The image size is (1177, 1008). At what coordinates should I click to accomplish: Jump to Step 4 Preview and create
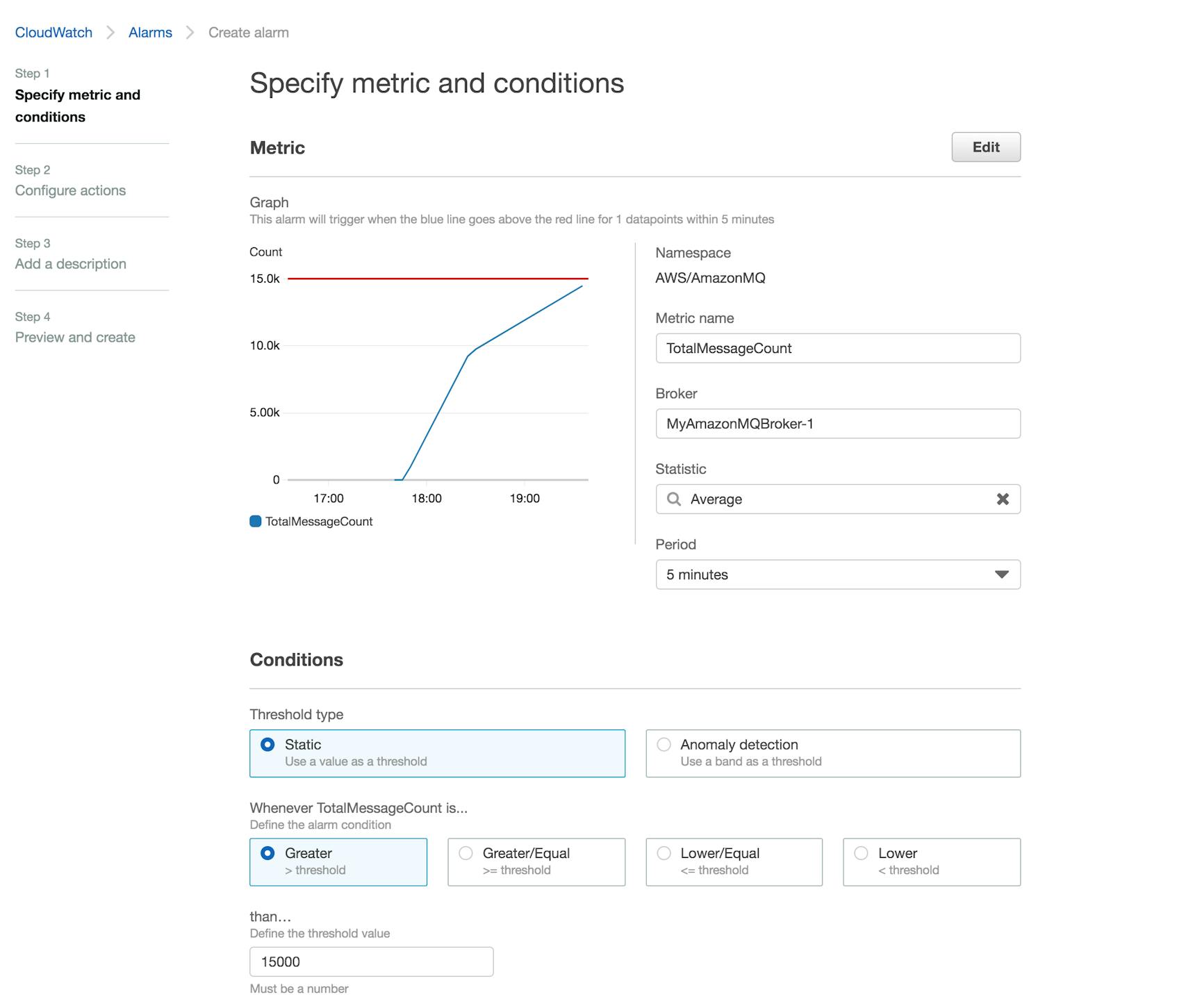coord(75,338)
